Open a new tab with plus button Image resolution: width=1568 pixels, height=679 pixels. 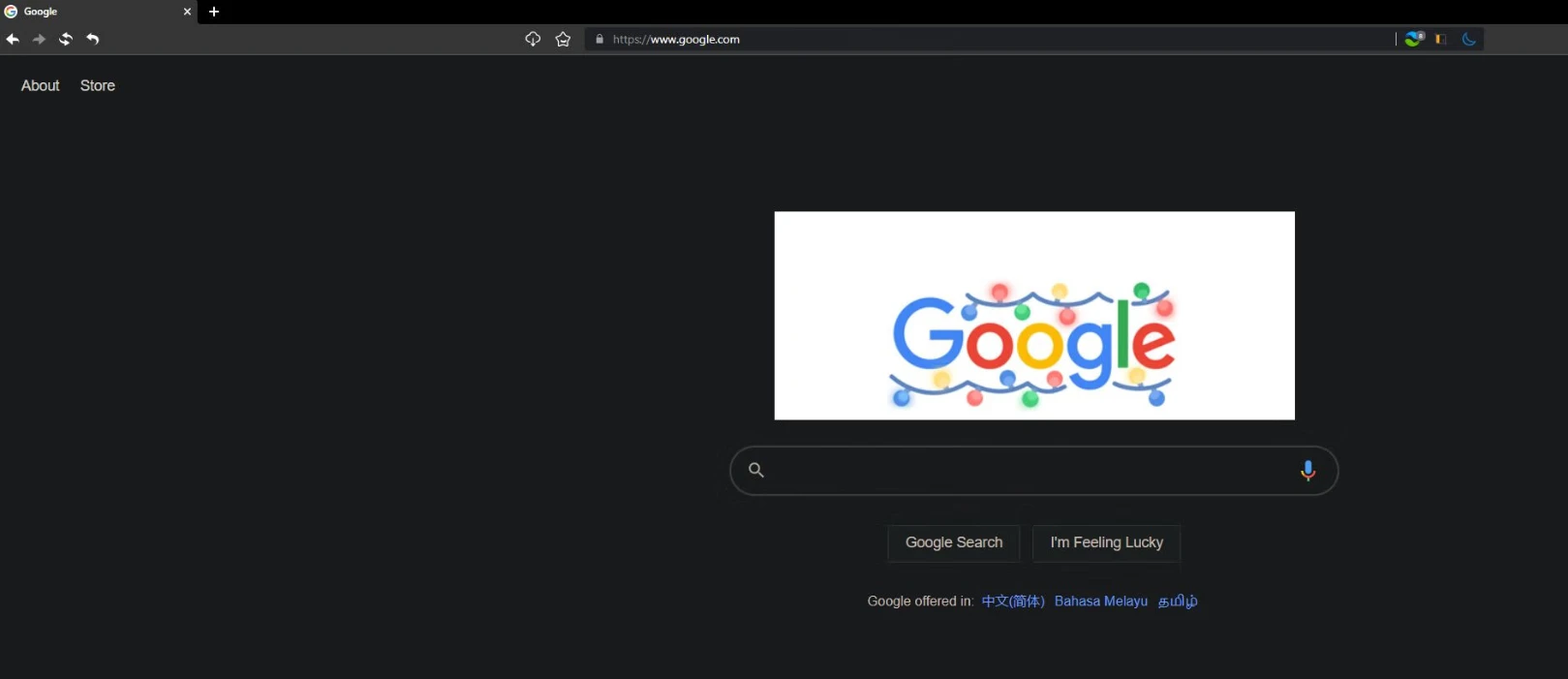click(x=214, y=12)
